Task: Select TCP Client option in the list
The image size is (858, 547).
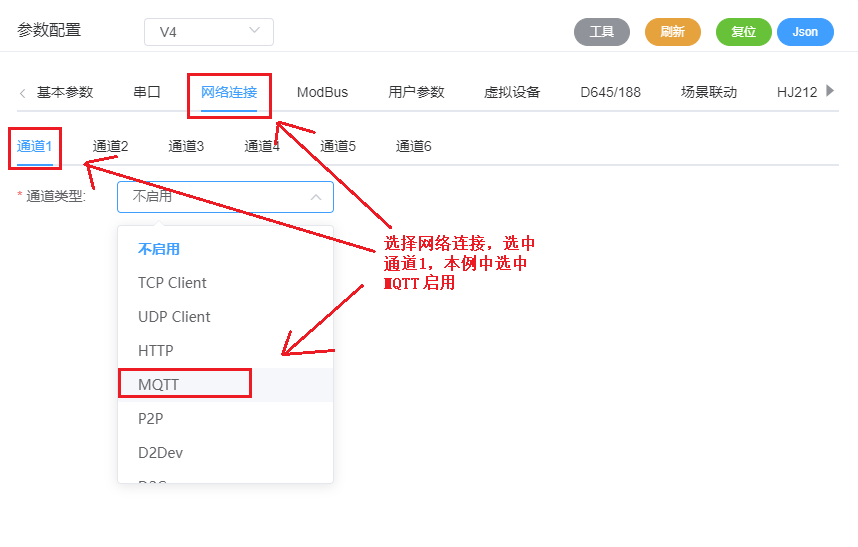Action: (172, 283)
